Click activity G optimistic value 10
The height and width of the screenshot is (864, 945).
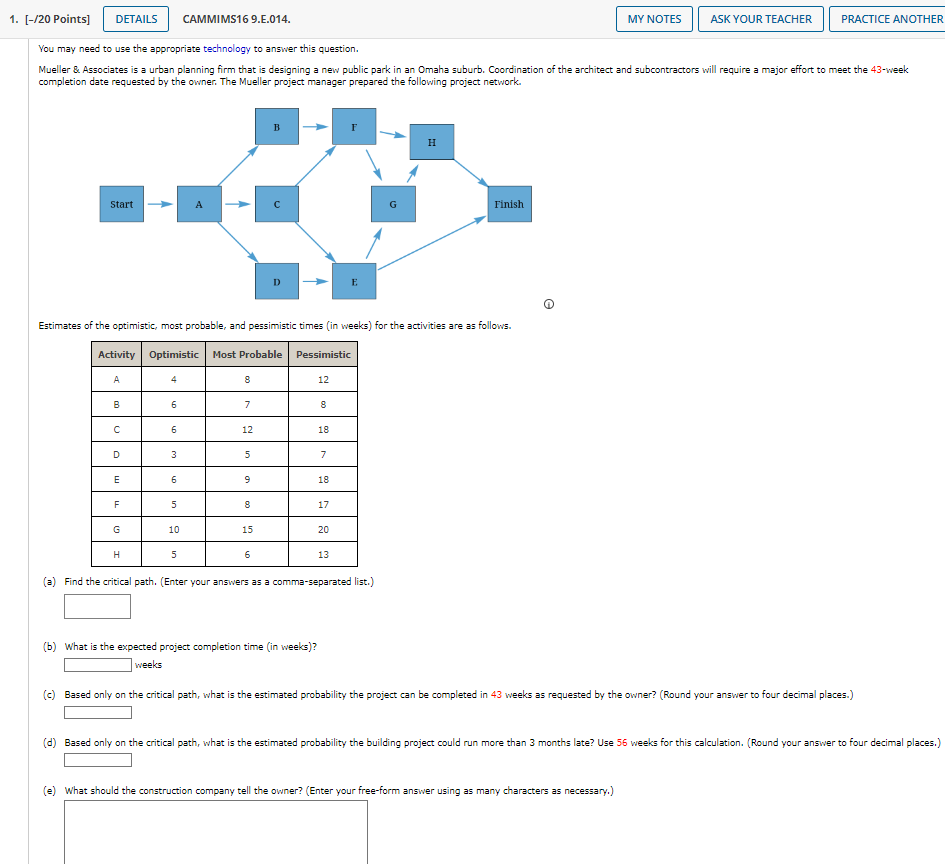[x=174, y=530]
